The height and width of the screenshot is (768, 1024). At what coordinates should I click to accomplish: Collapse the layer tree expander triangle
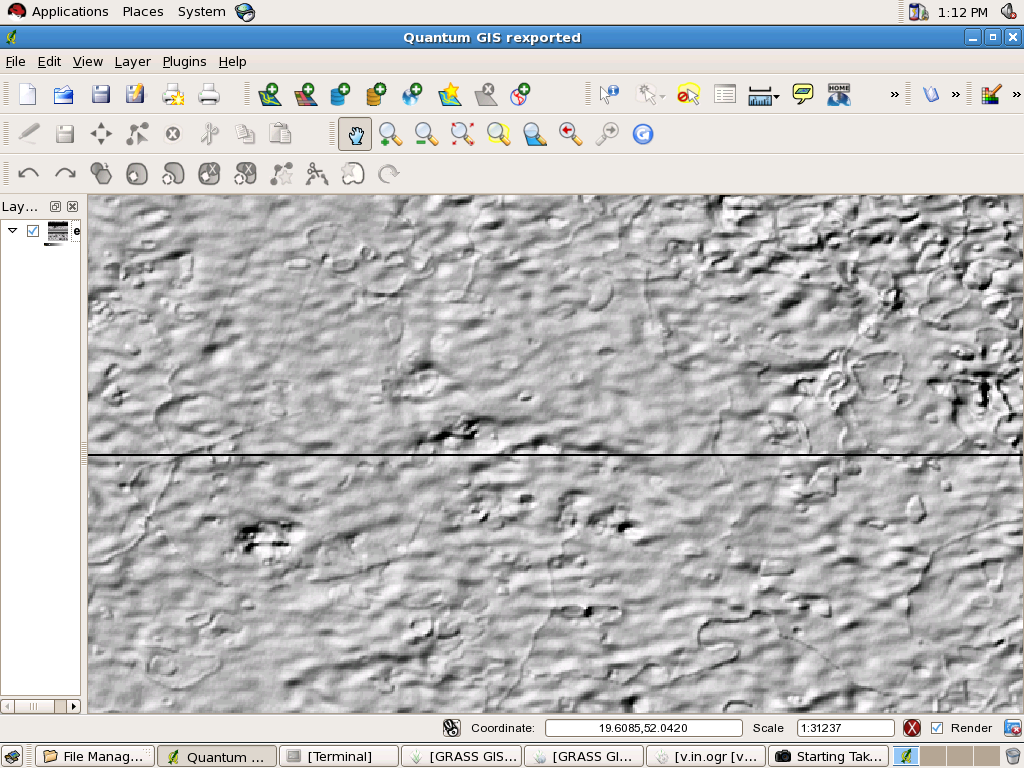click(x=12, y=231)
